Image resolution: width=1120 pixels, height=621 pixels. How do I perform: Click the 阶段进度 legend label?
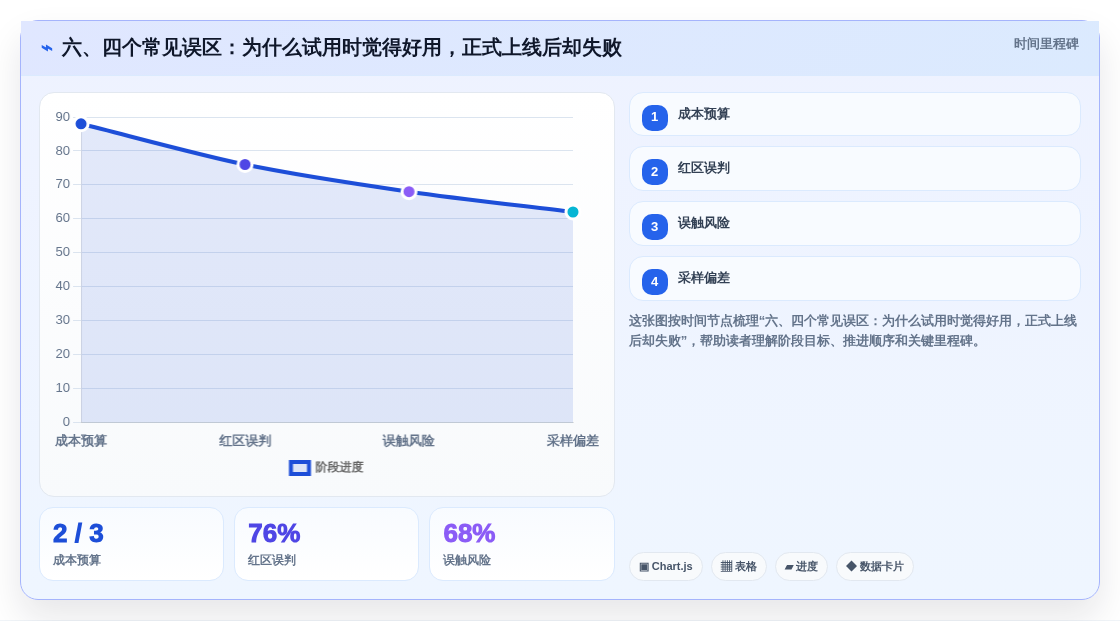[339, 467]
